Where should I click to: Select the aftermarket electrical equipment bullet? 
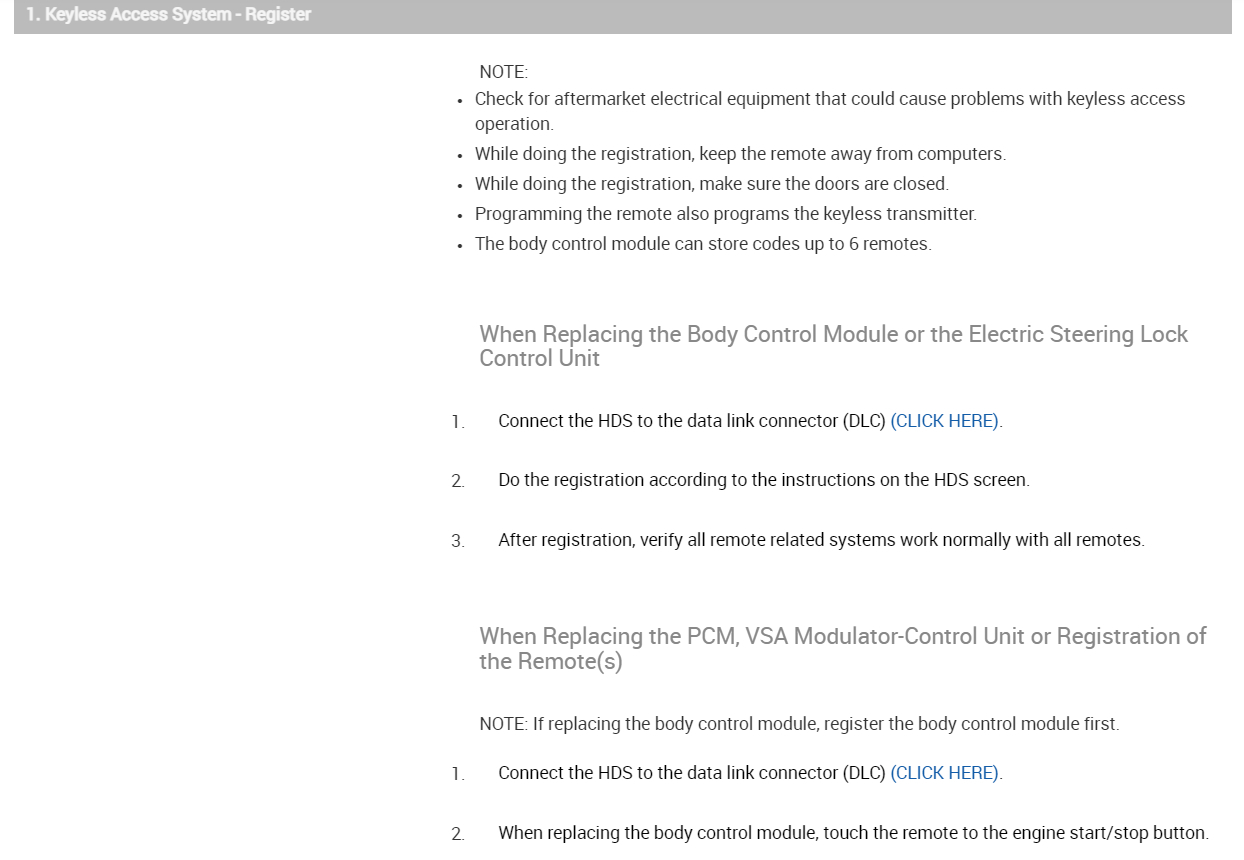(830, 111)
